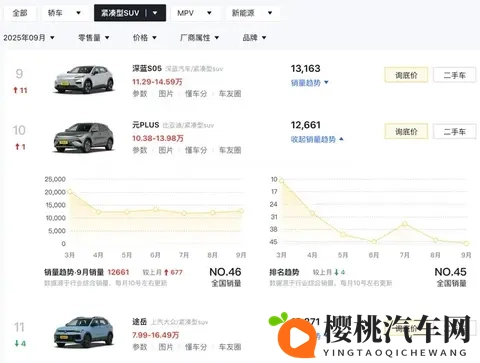View 图片 for 途岳
The height and width of the screenshot is (363, 480).
tap(166, 347)
